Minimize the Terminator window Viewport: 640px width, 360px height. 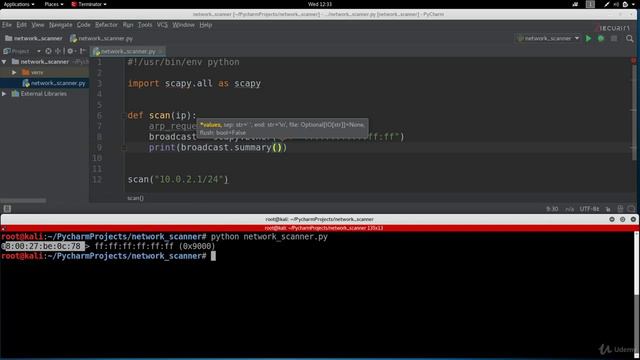pyautogui.click(x=612, y=219)
